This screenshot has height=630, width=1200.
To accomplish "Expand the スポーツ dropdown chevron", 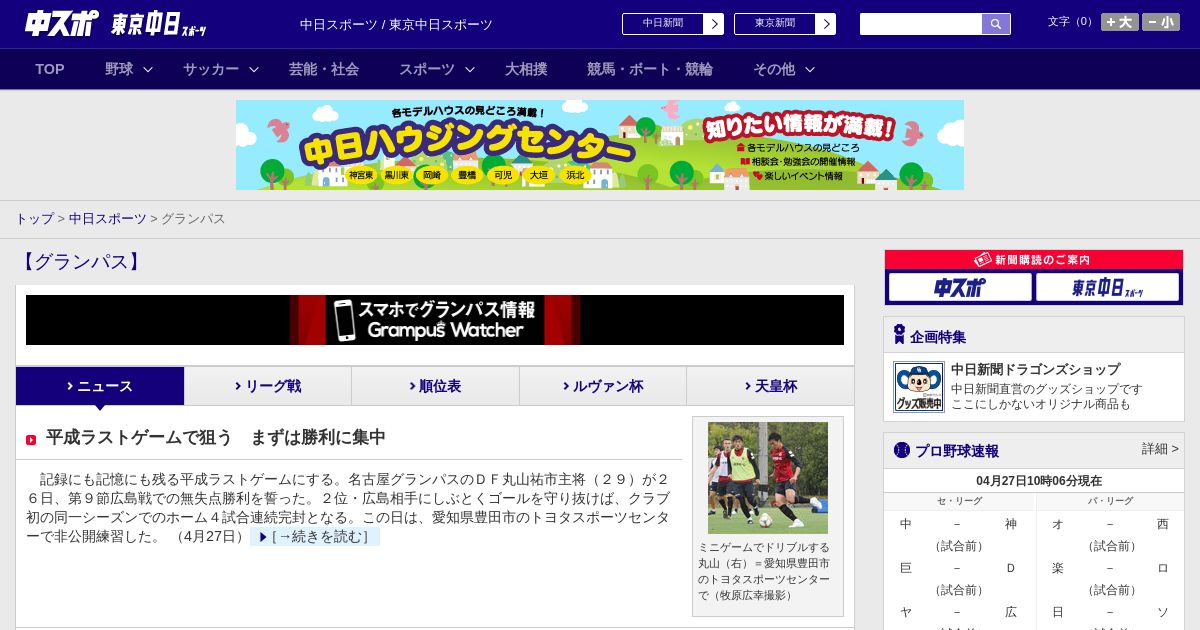I will pos(470,69).
